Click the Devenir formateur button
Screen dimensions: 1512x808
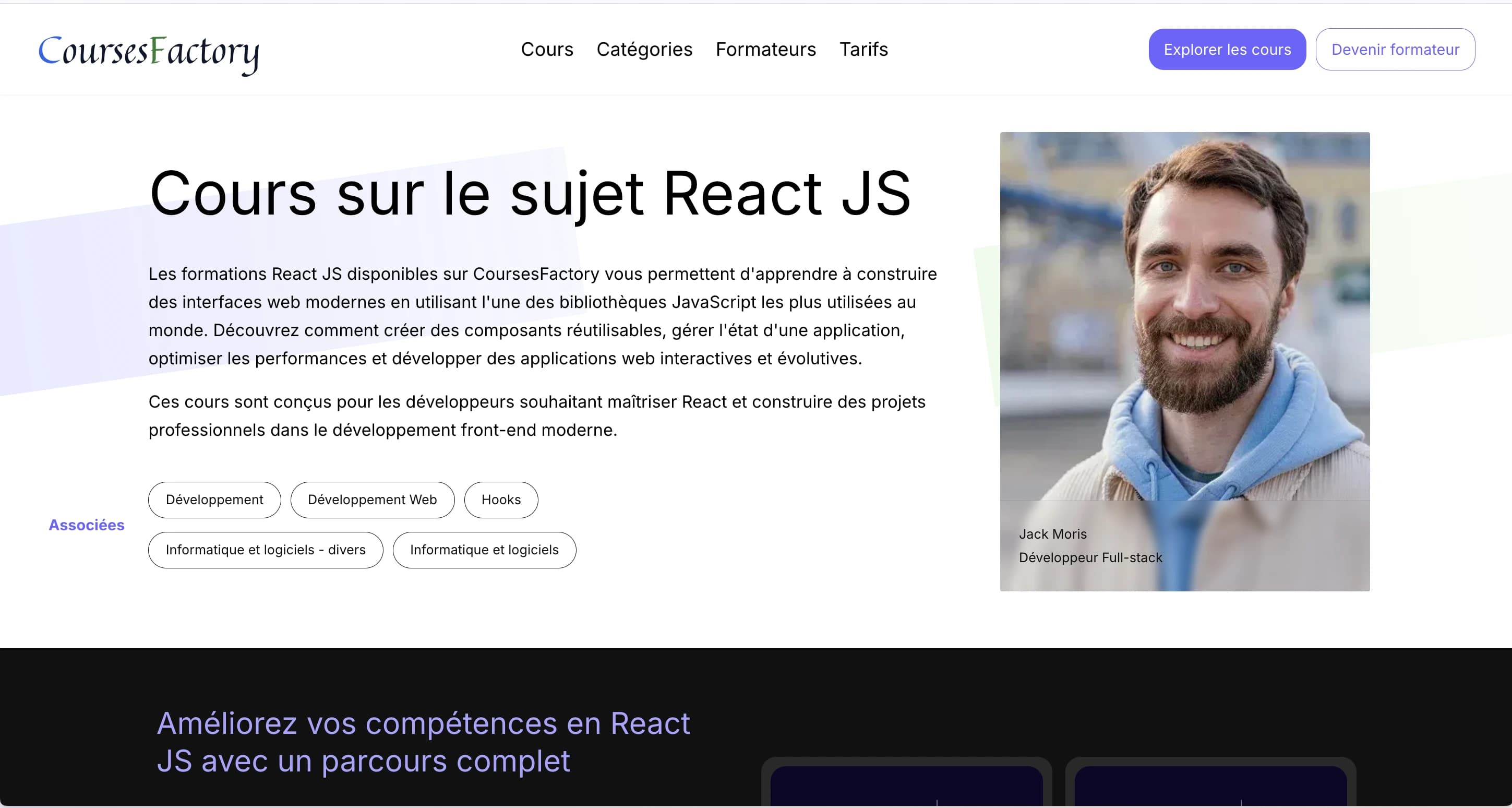point(1395,49)
